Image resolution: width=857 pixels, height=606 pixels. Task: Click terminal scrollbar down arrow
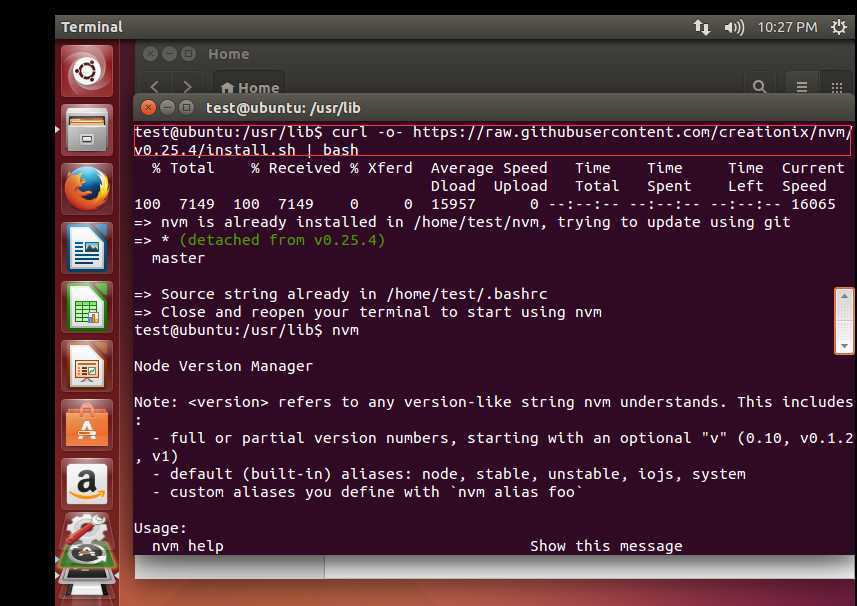[x=844, y=346]
